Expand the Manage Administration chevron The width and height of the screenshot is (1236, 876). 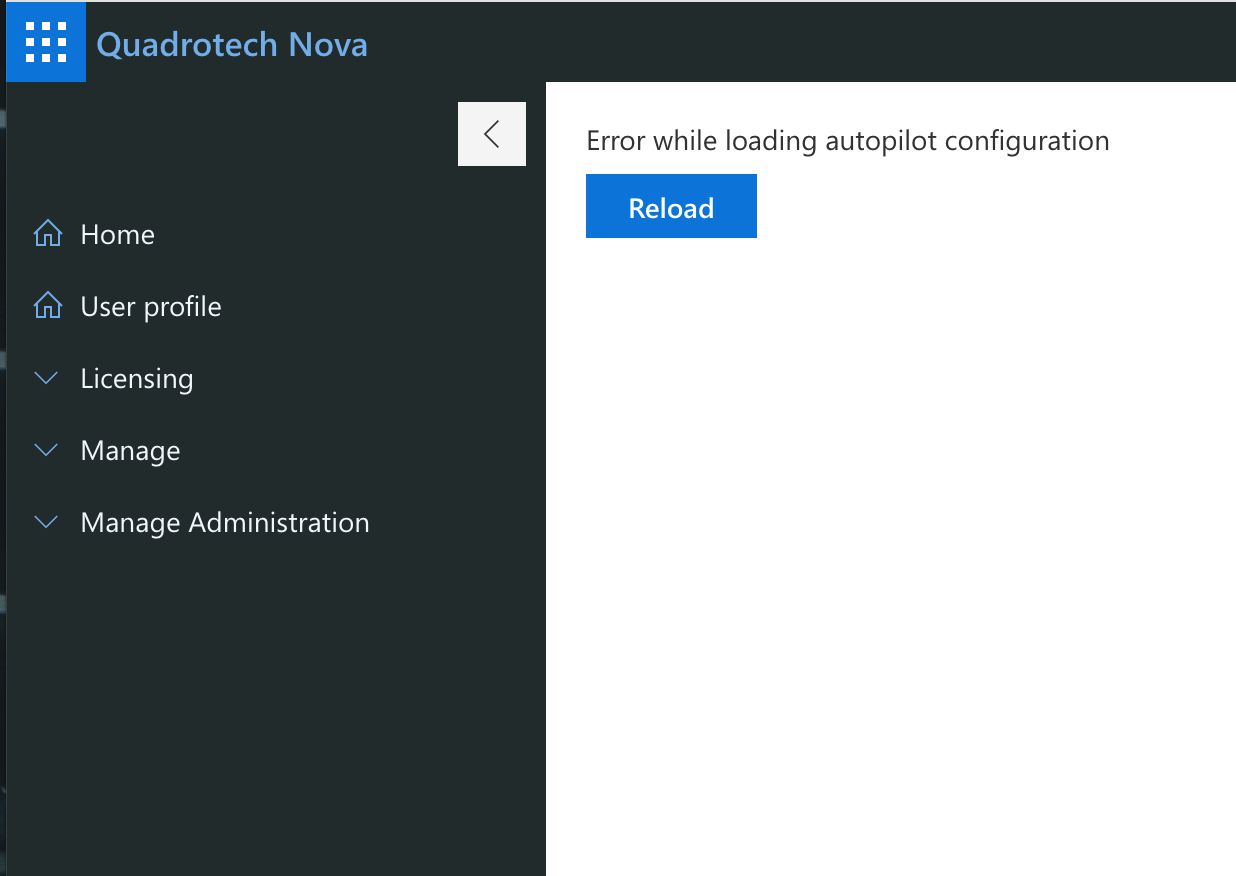point(47,522)
